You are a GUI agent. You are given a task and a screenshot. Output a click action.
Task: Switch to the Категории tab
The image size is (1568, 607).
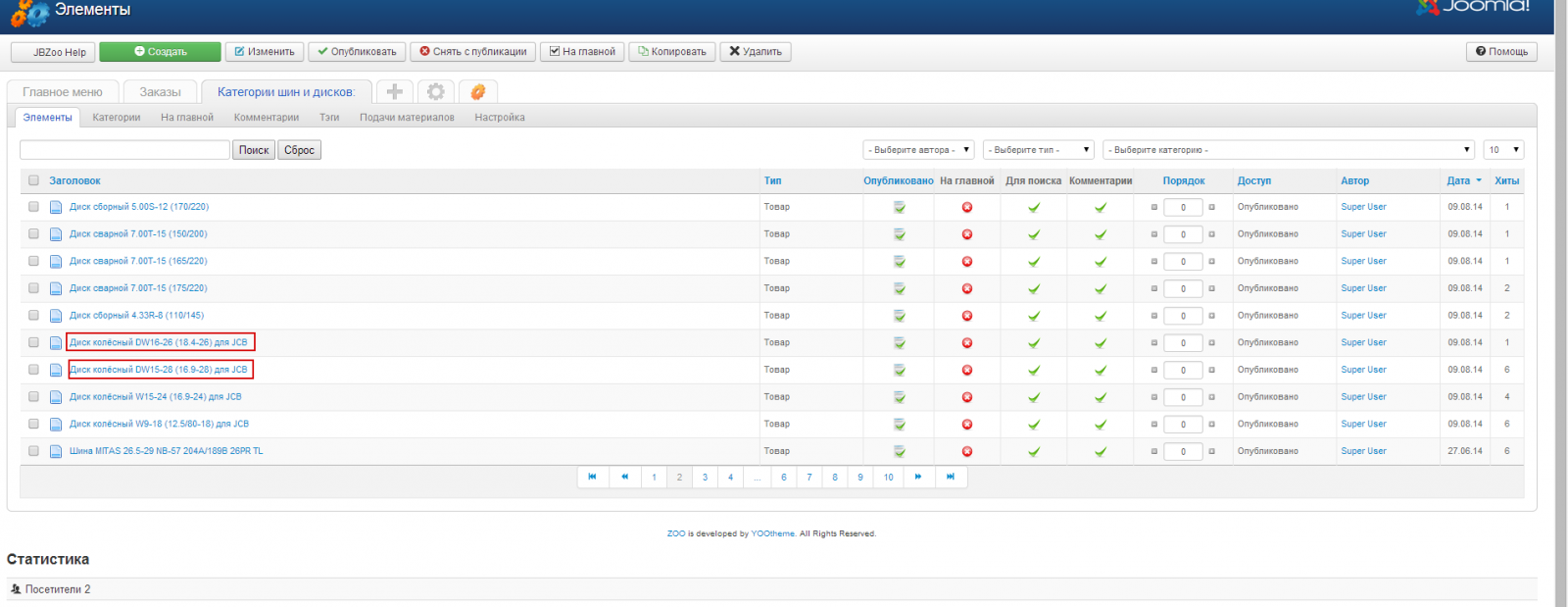[117, 118]
